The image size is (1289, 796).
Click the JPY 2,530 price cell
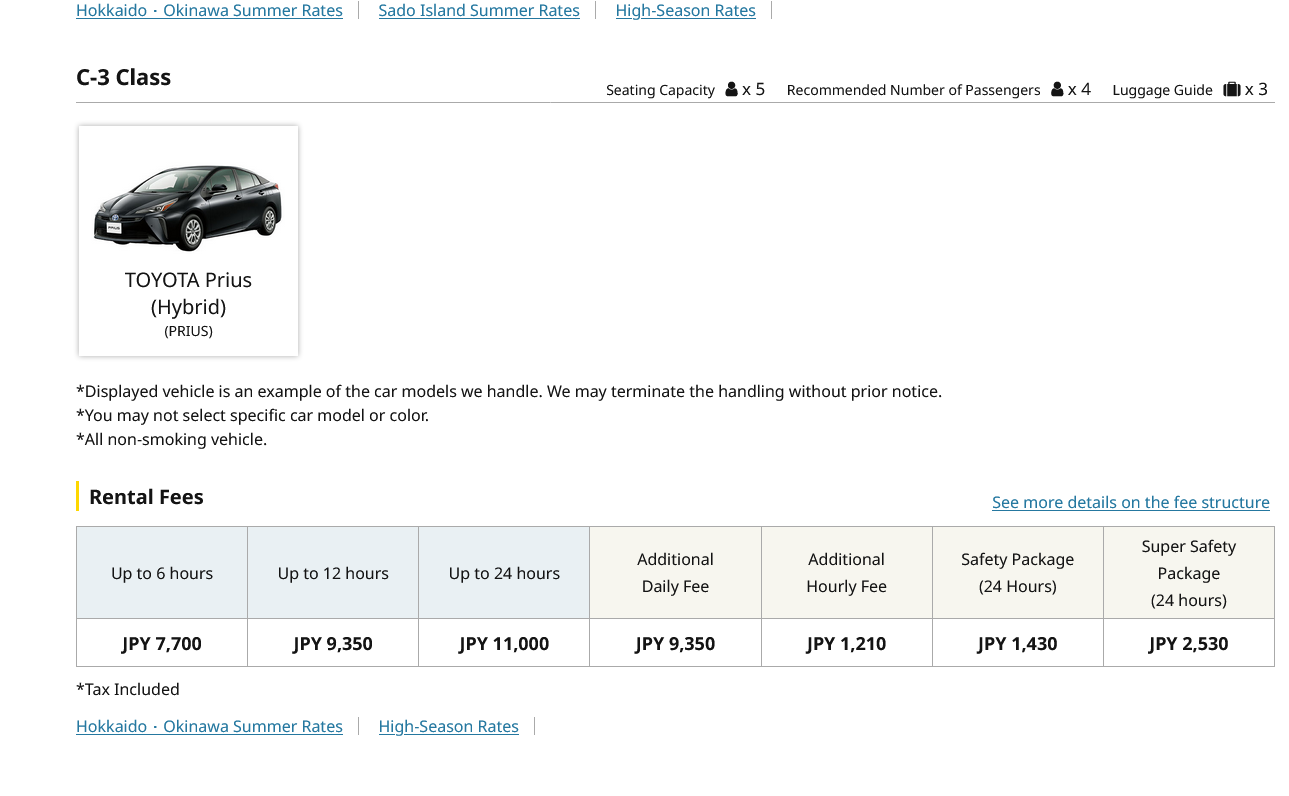click(1188, 644)
